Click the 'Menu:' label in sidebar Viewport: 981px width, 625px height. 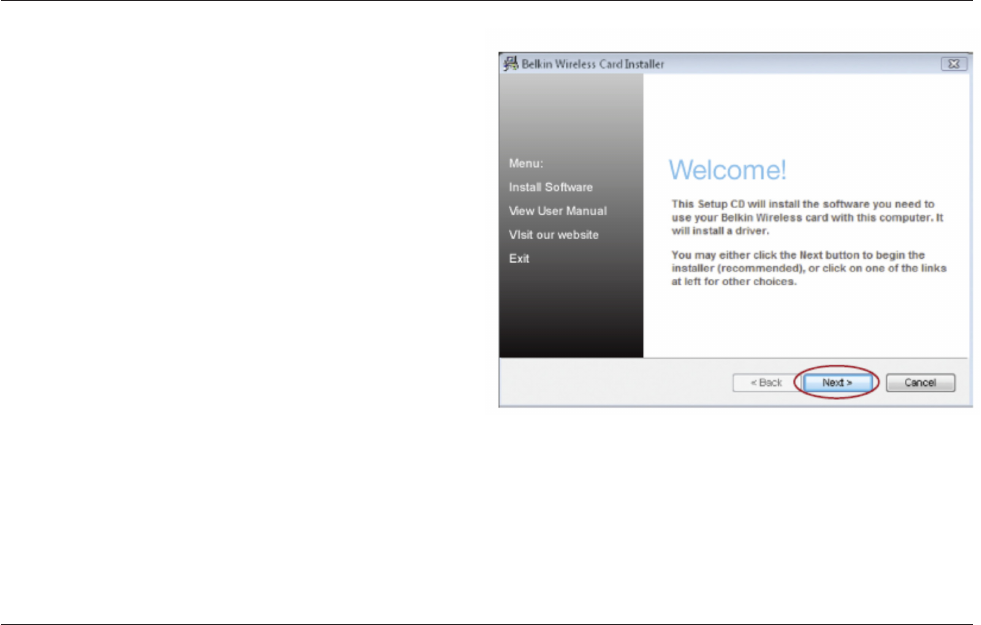[526, 163]
